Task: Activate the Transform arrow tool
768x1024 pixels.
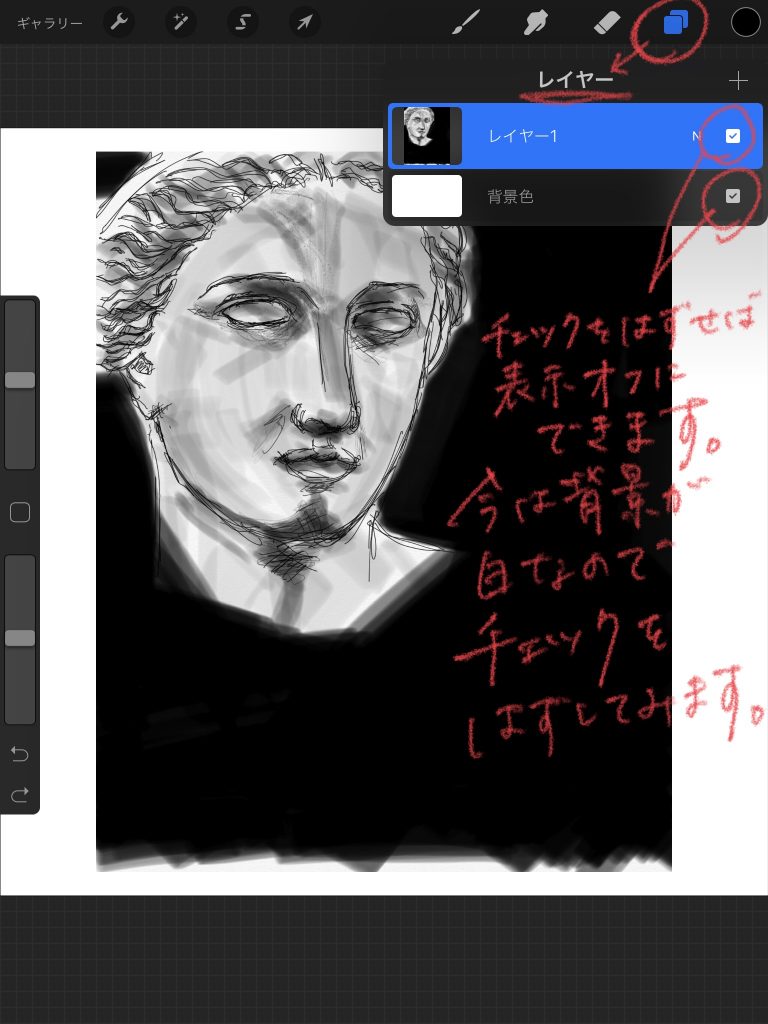Action: pos(304,23)
